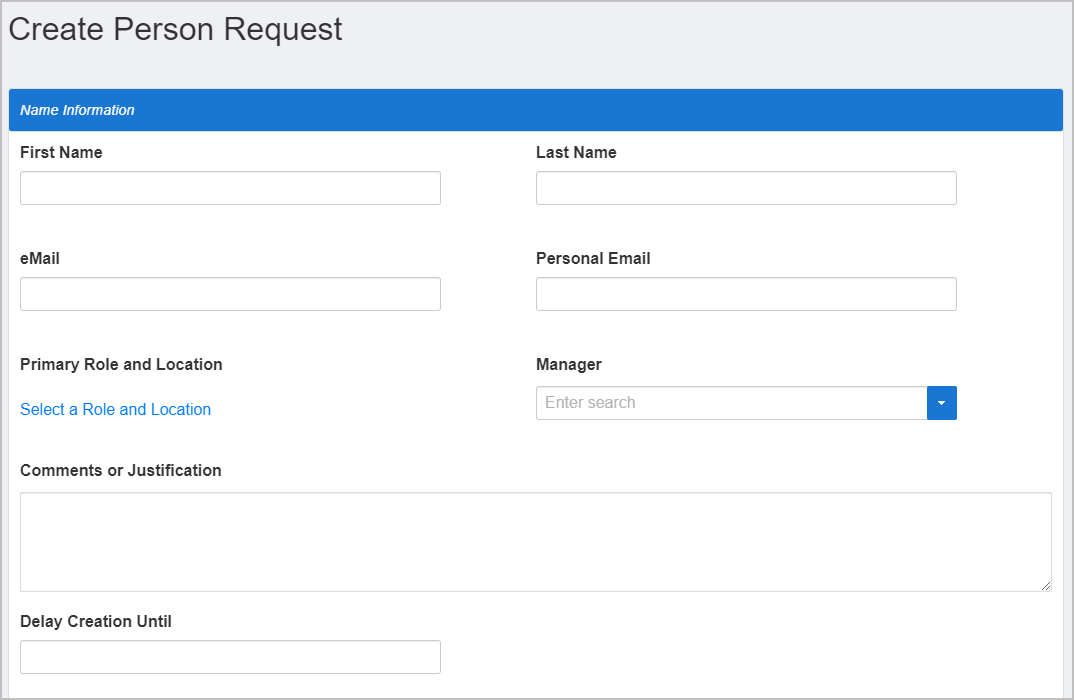Click the Delay Creation Until label
Screen dimensions: 1074x700
96,621
